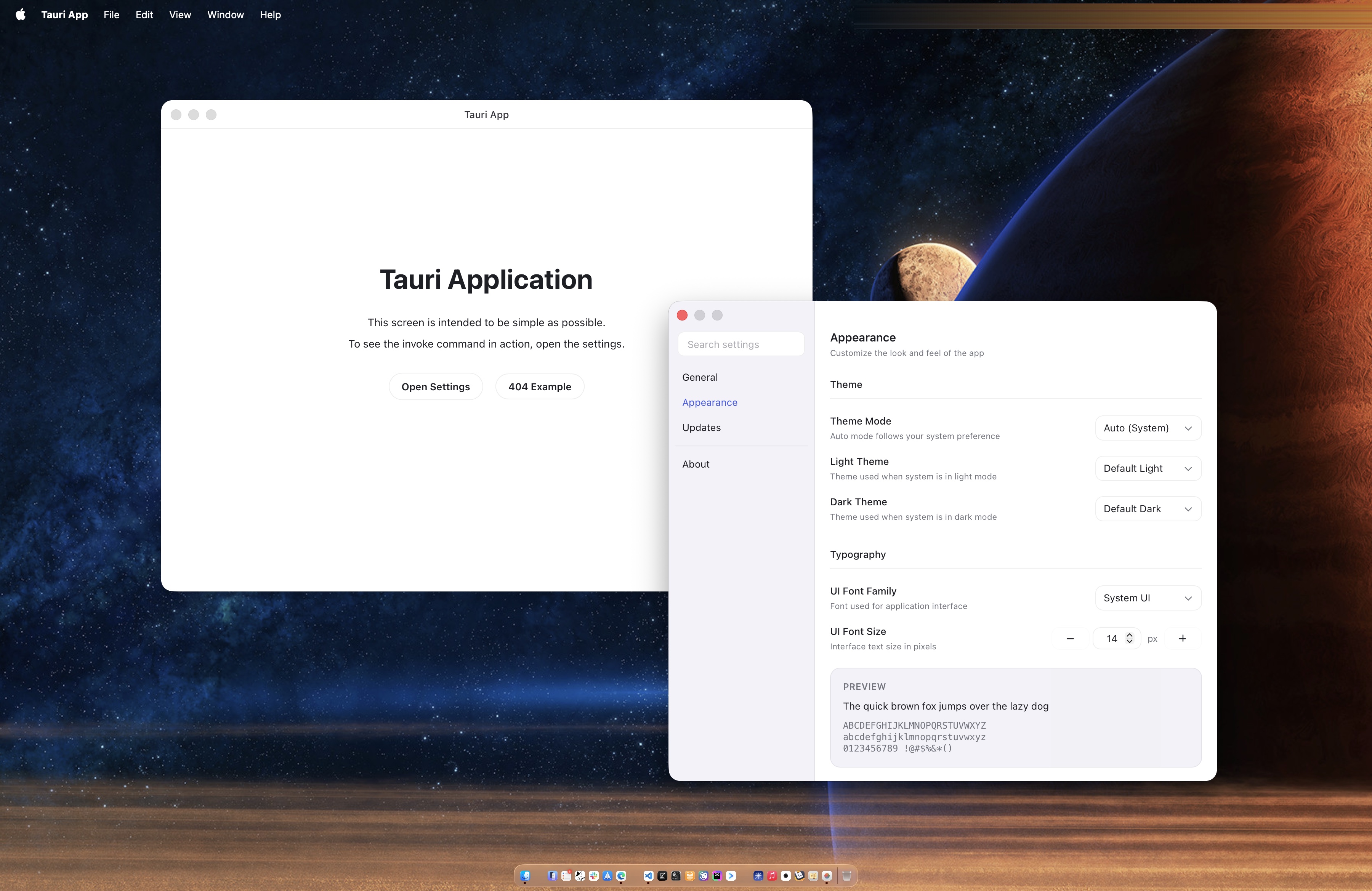Click the font size spinner arrows

1129,639
